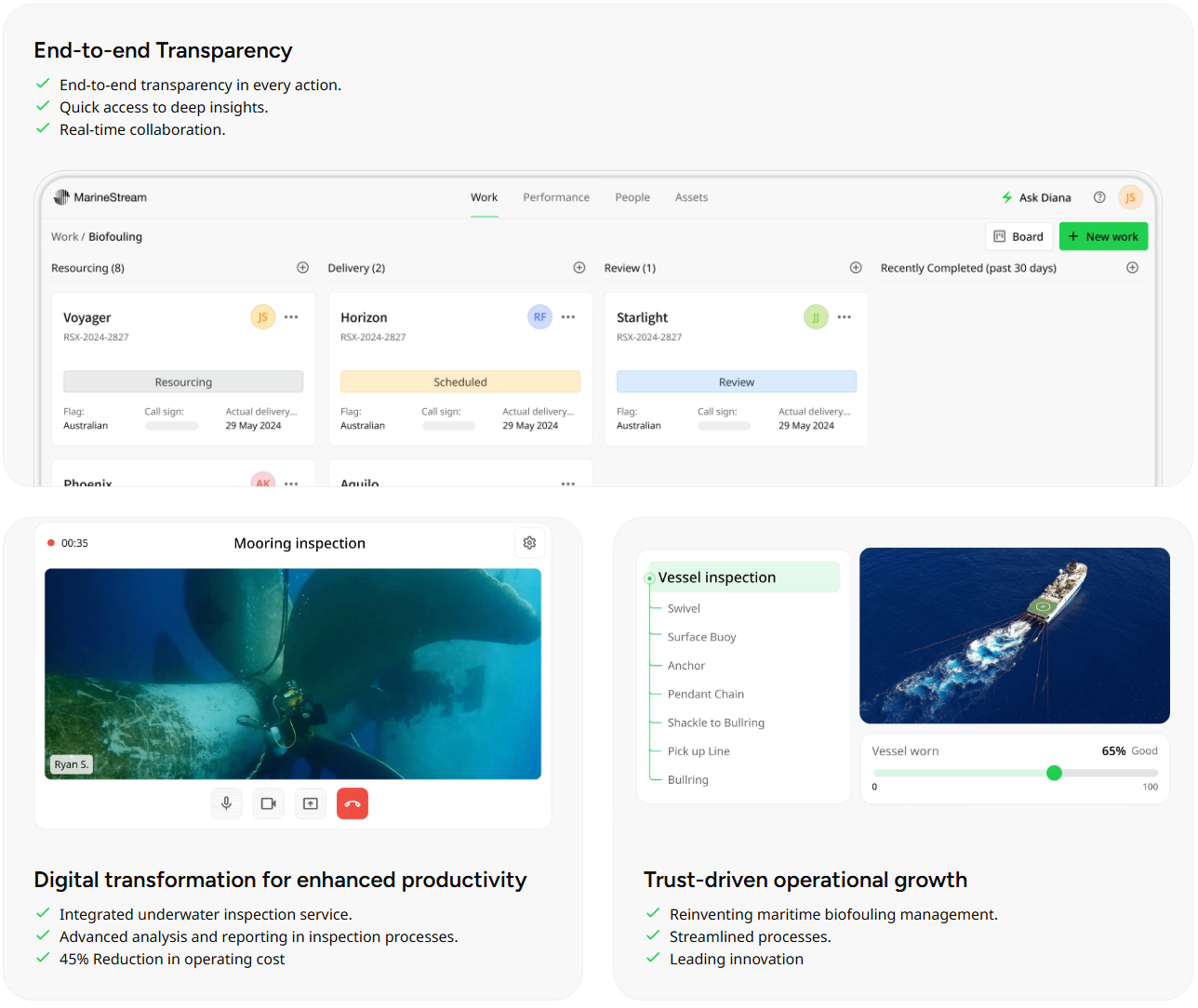Open Voyager card more options menu
This screenshot has width=1198, height=1008.
[291, 317]
